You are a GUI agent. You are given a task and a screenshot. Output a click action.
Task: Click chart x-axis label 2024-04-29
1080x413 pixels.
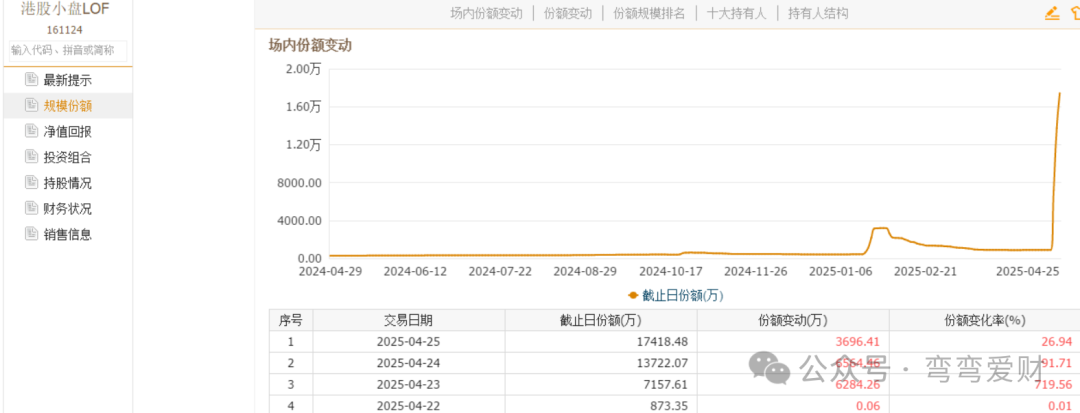coord(330,271)
